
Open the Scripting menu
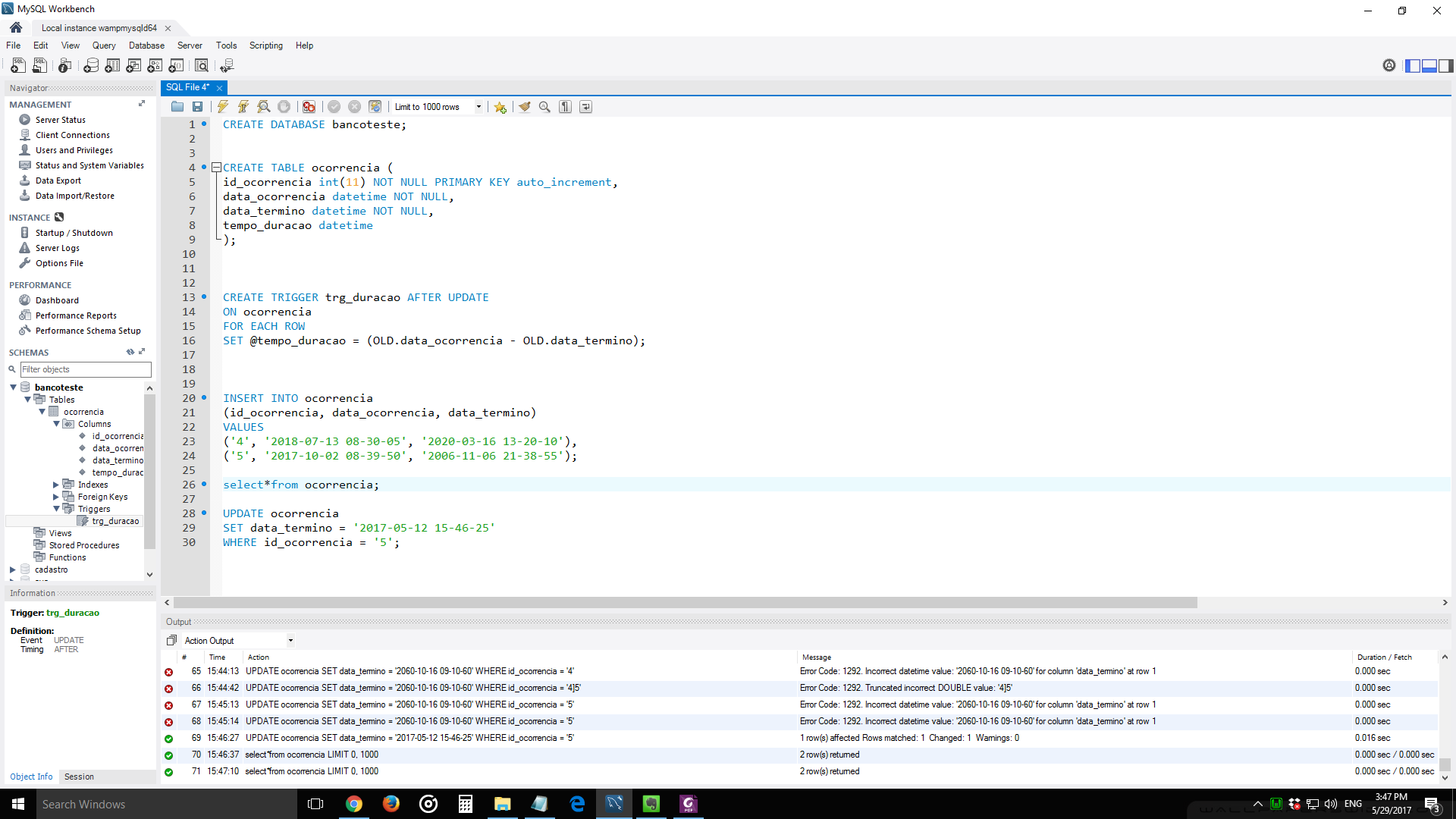(266, 45)
